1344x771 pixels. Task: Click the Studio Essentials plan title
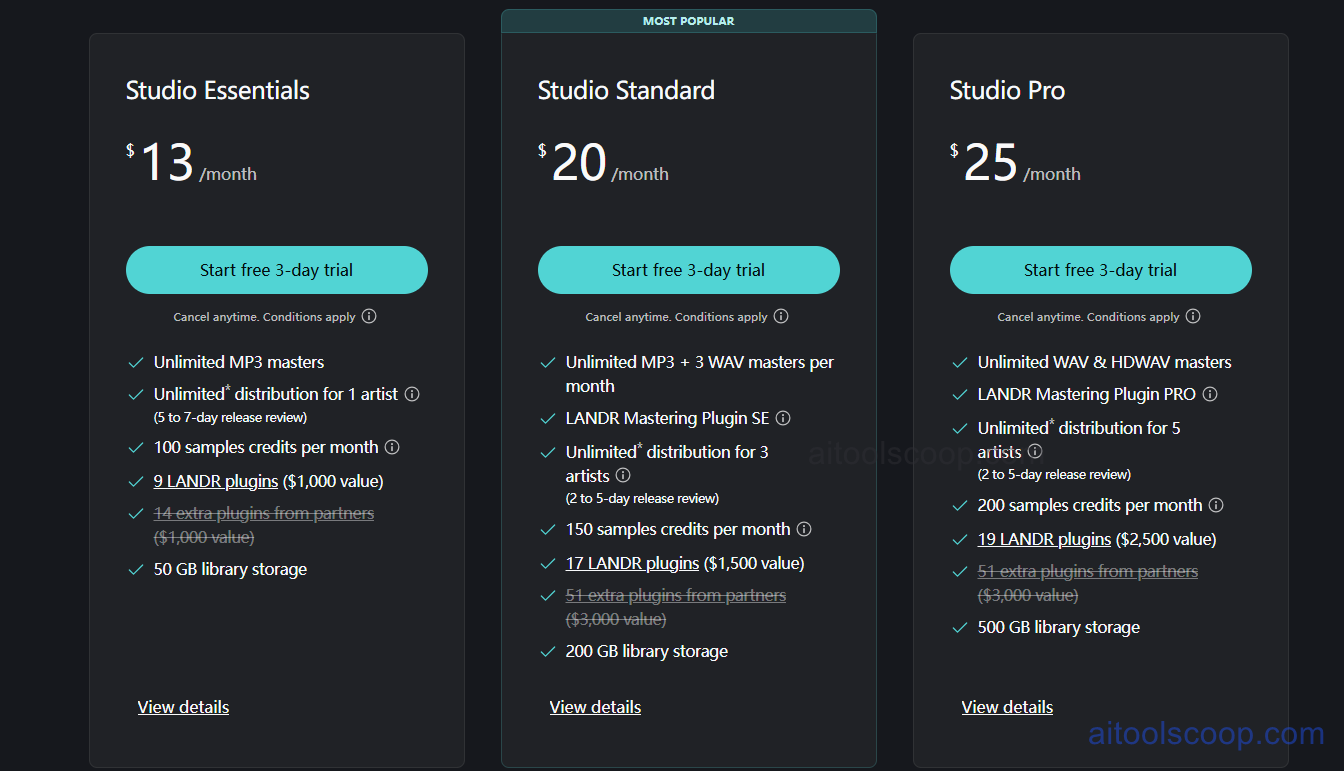(218, 90)
